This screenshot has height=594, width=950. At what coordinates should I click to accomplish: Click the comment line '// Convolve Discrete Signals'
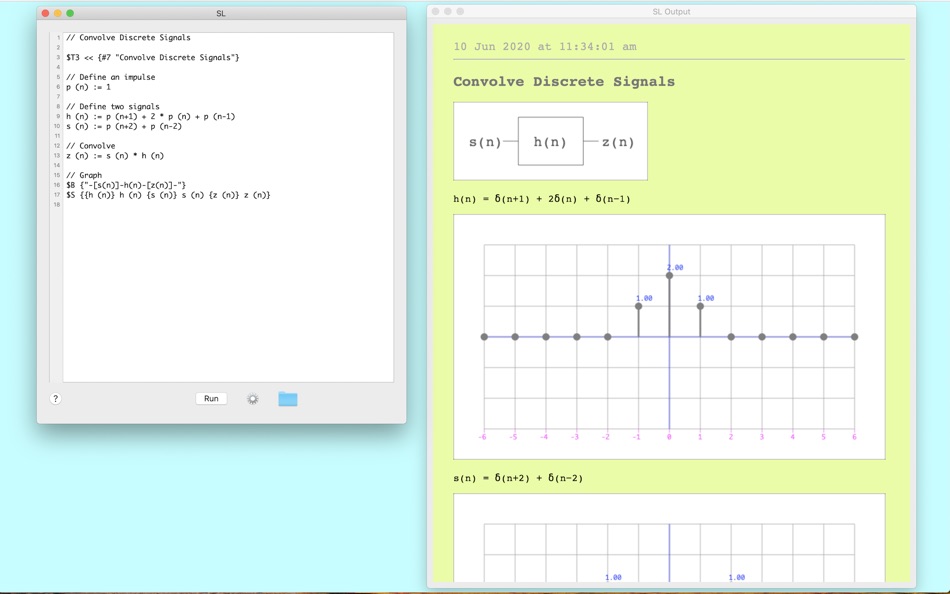[x=128, y=38]
